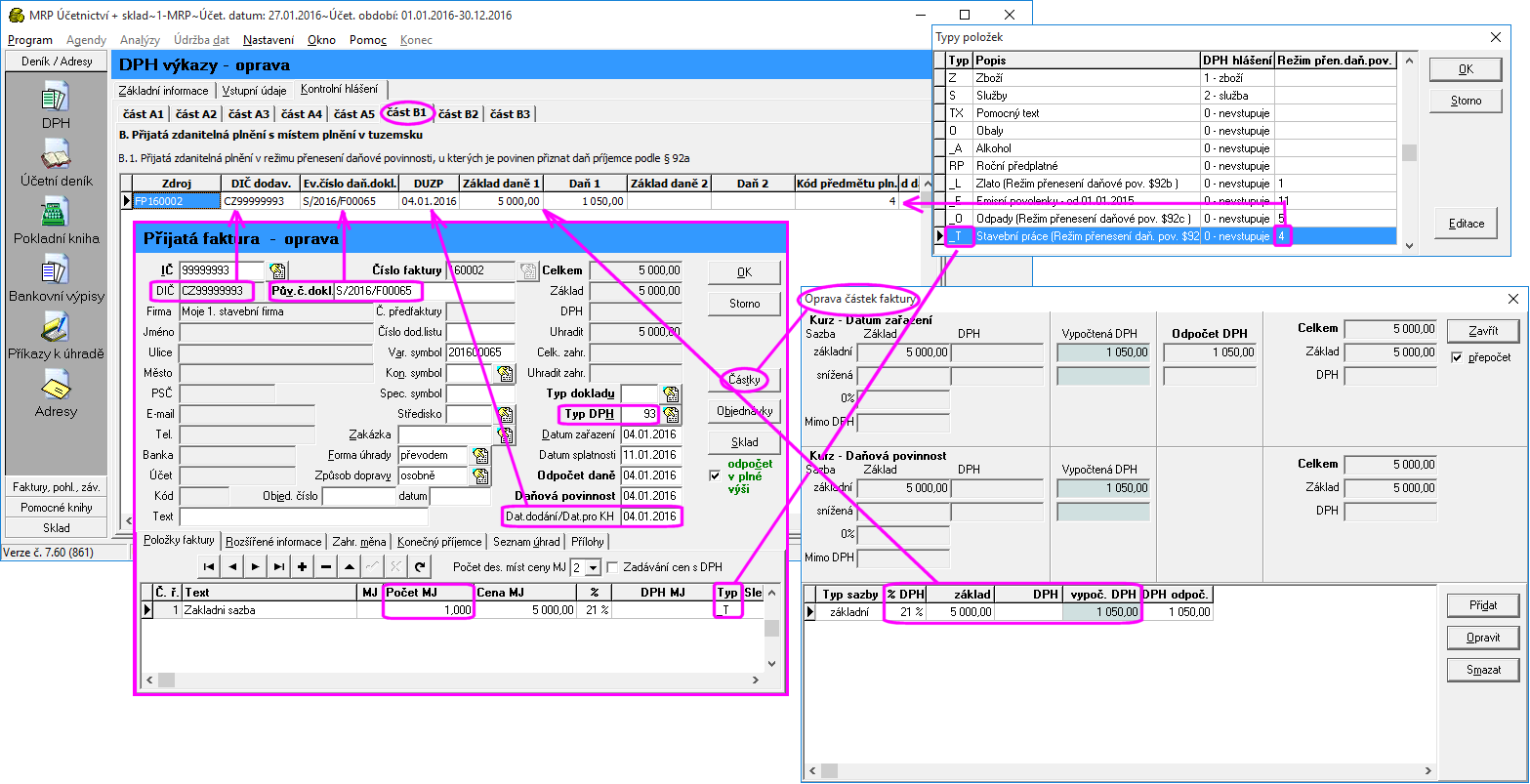Open the Forma úhrady lookup list

[479, 456]
